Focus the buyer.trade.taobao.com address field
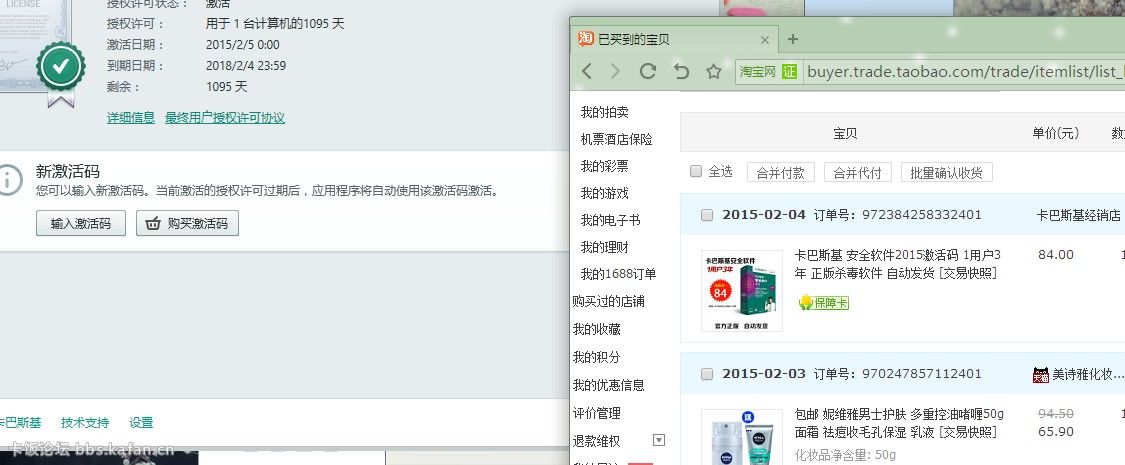This screenshot has width=1125, height=465. point(964,72)
